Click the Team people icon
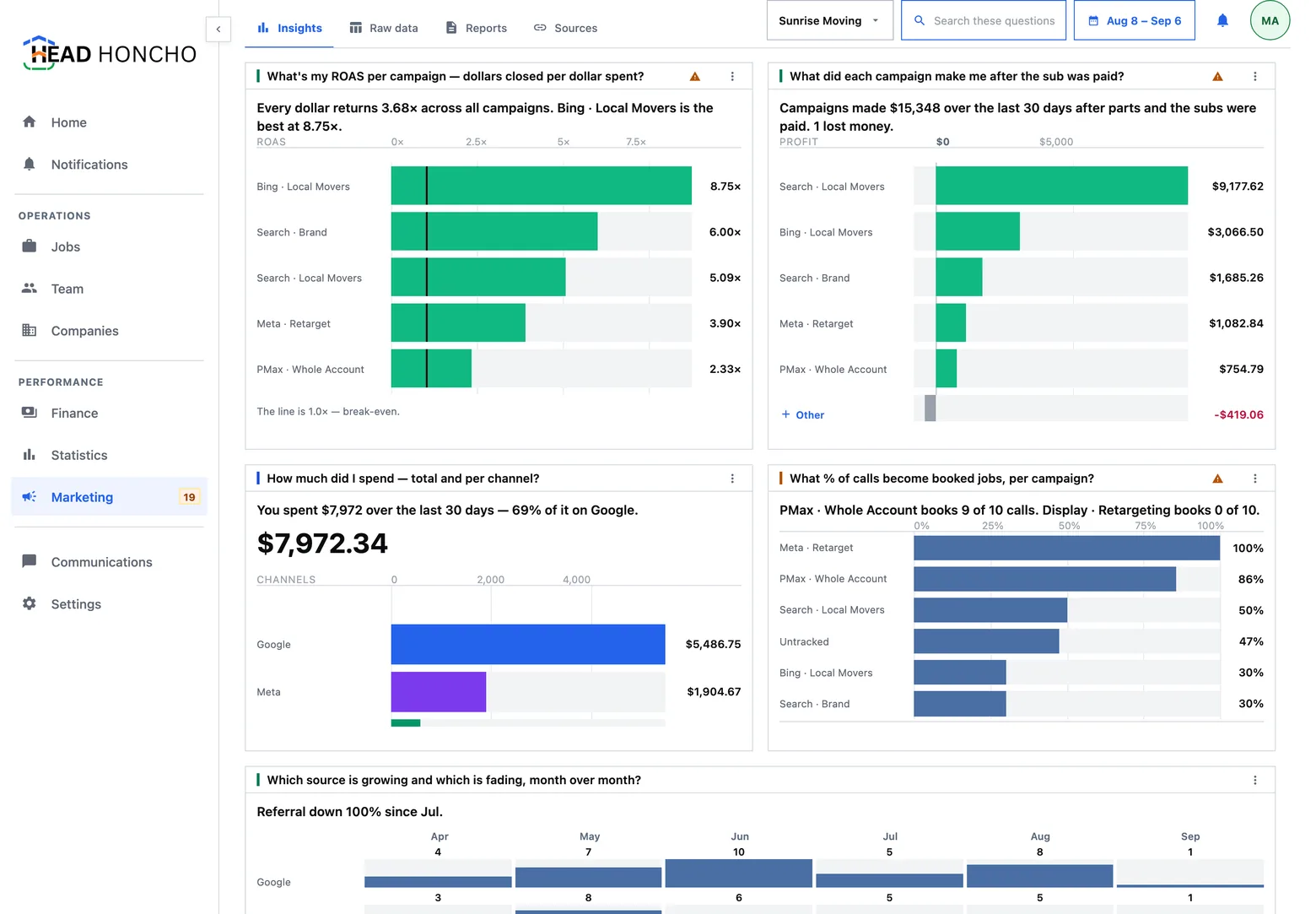Viewport: 1316px width, 914px height. tap(30, 288)
